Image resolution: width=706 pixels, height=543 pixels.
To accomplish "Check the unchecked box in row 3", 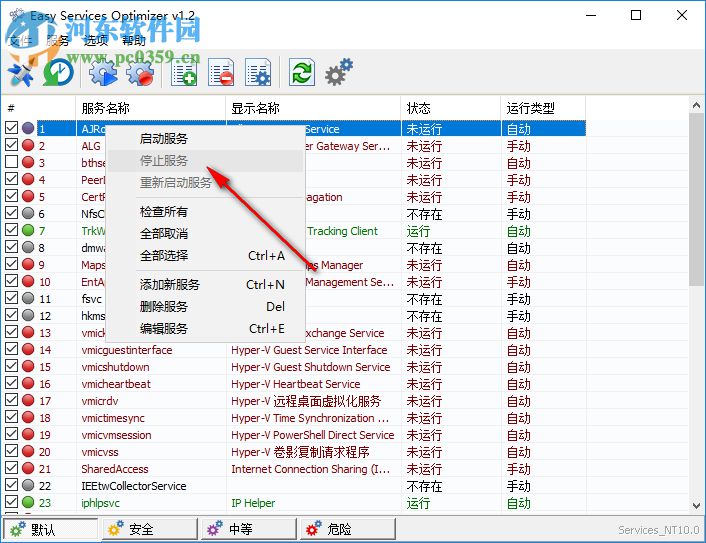I will click(x=12, y=162).
